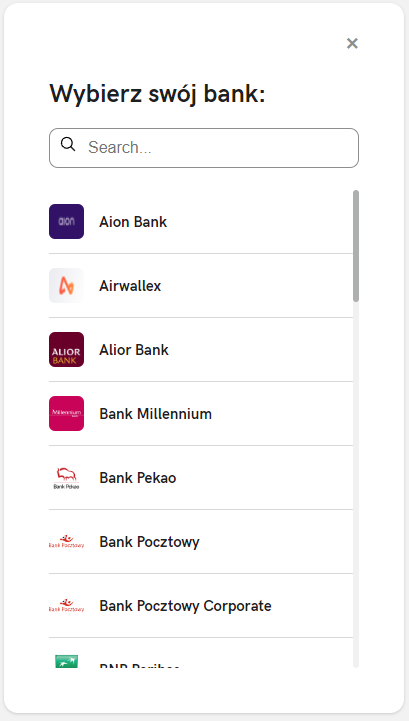Close the bank selection dialog
Image resolution: width=409 pixels, height=721 pixels.
click(x=352, y=43)
